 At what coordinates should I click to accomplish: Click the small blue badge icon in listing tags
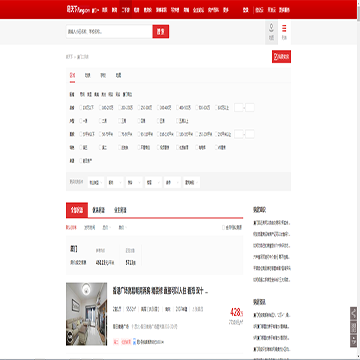pos(134,342)
